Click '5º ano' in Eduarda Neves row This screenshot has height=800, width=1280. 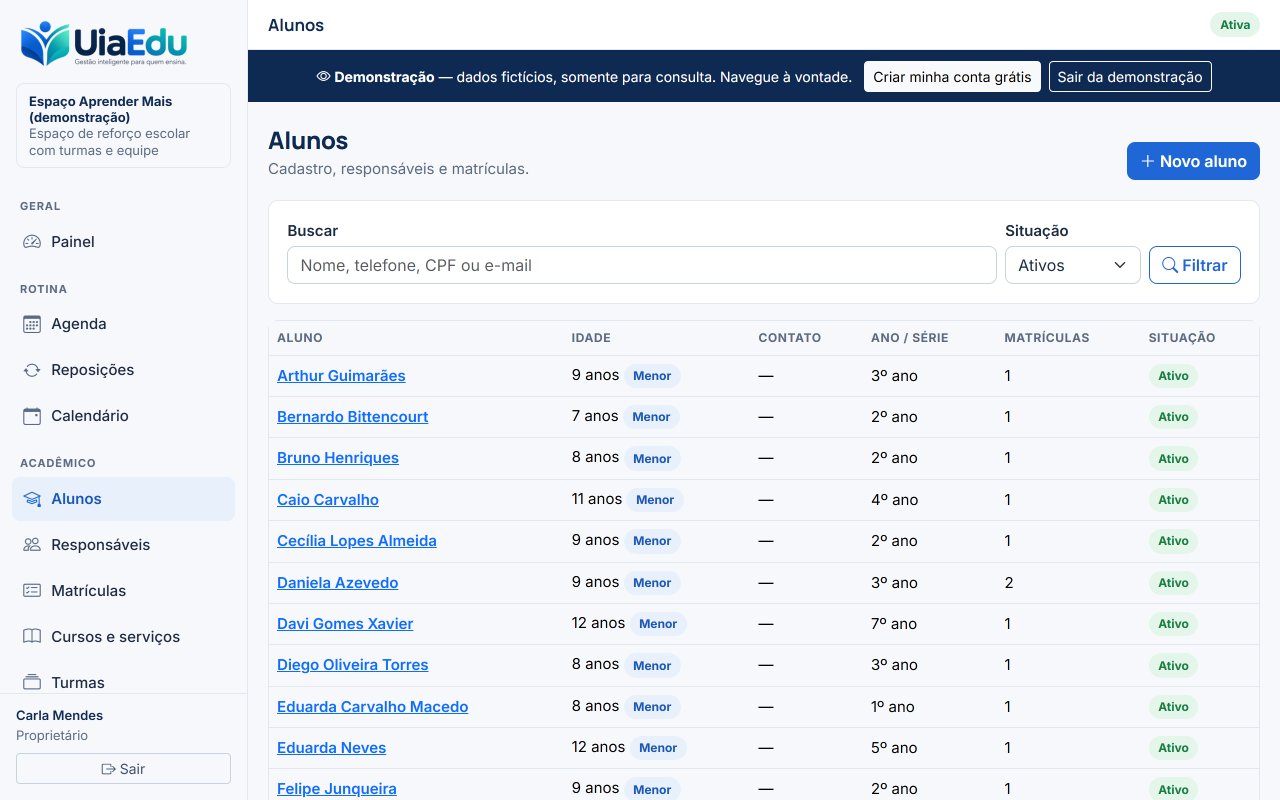894,748
